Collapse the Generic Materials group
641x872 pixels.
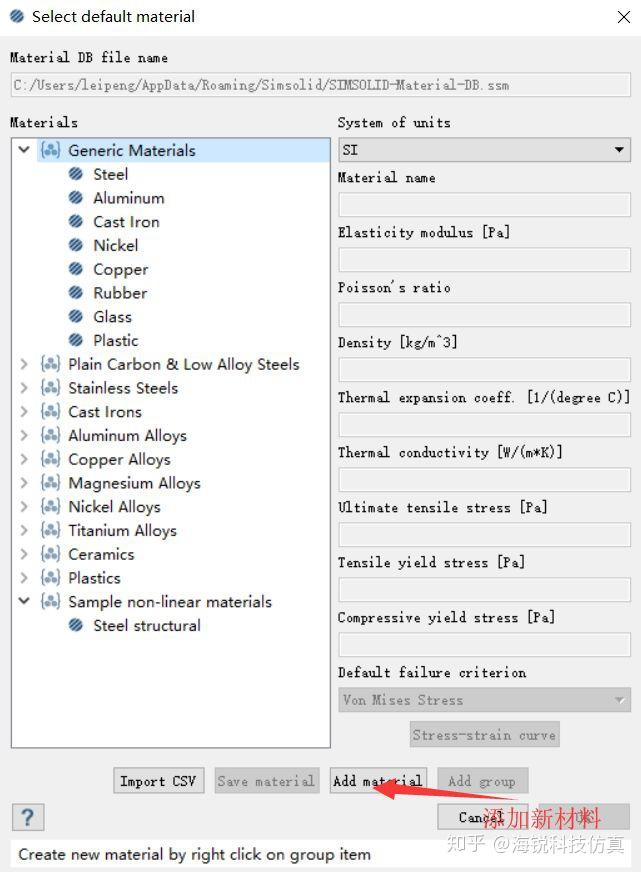(x=24, y=150)
